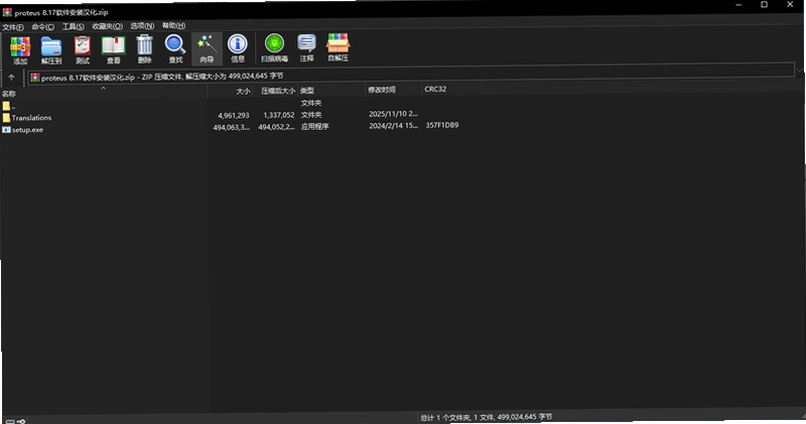Viewport: 806px width, 424px height.
Task: Open the Help (帮助) menu
Action: (174, 25)
